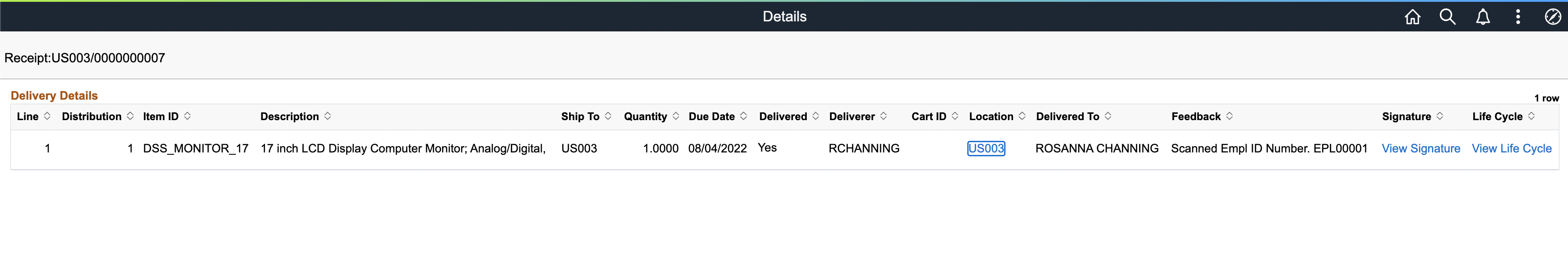1568x253 pixels.
Task: Open the three-dot actions menu
Action: [x=1518, y=17]
